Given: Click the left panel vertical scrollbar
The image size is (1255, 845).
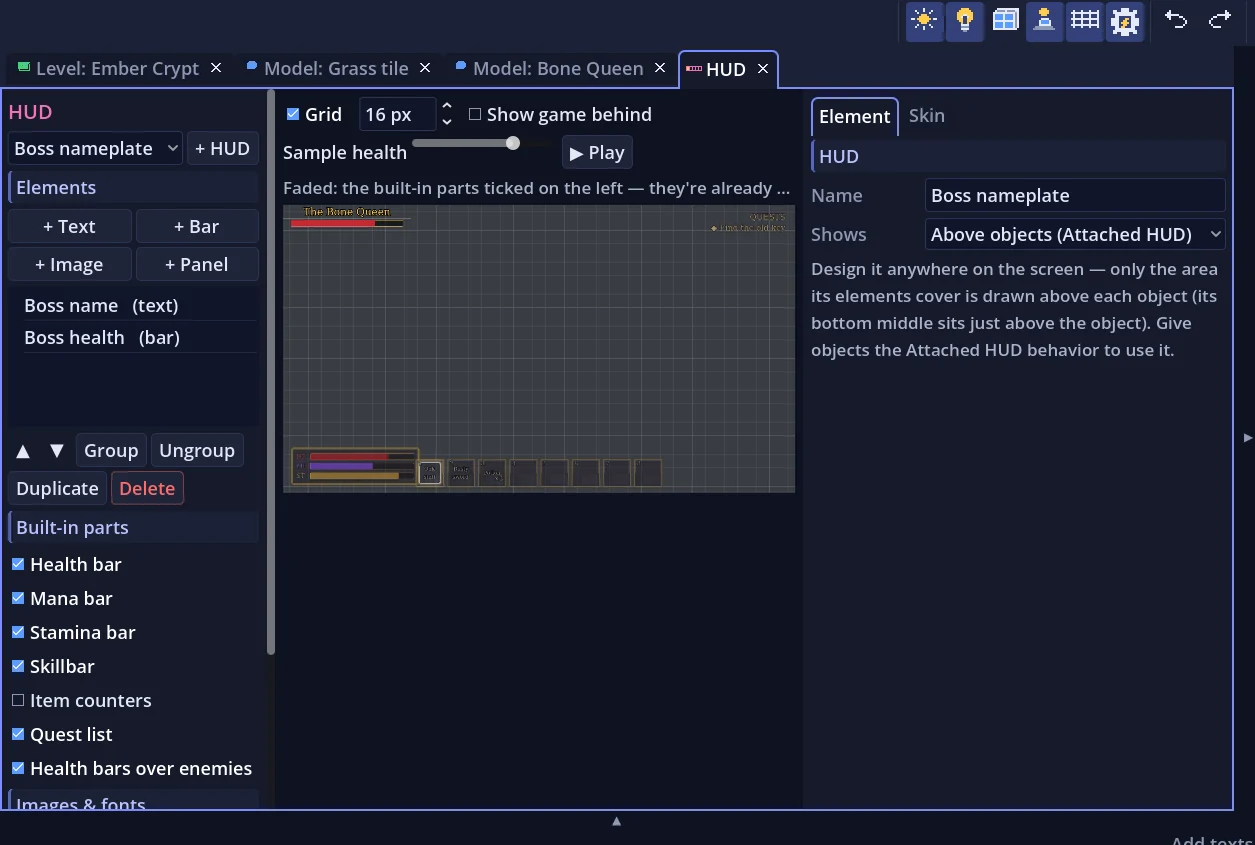Looking at the screenshot, I should click(271, 373).
